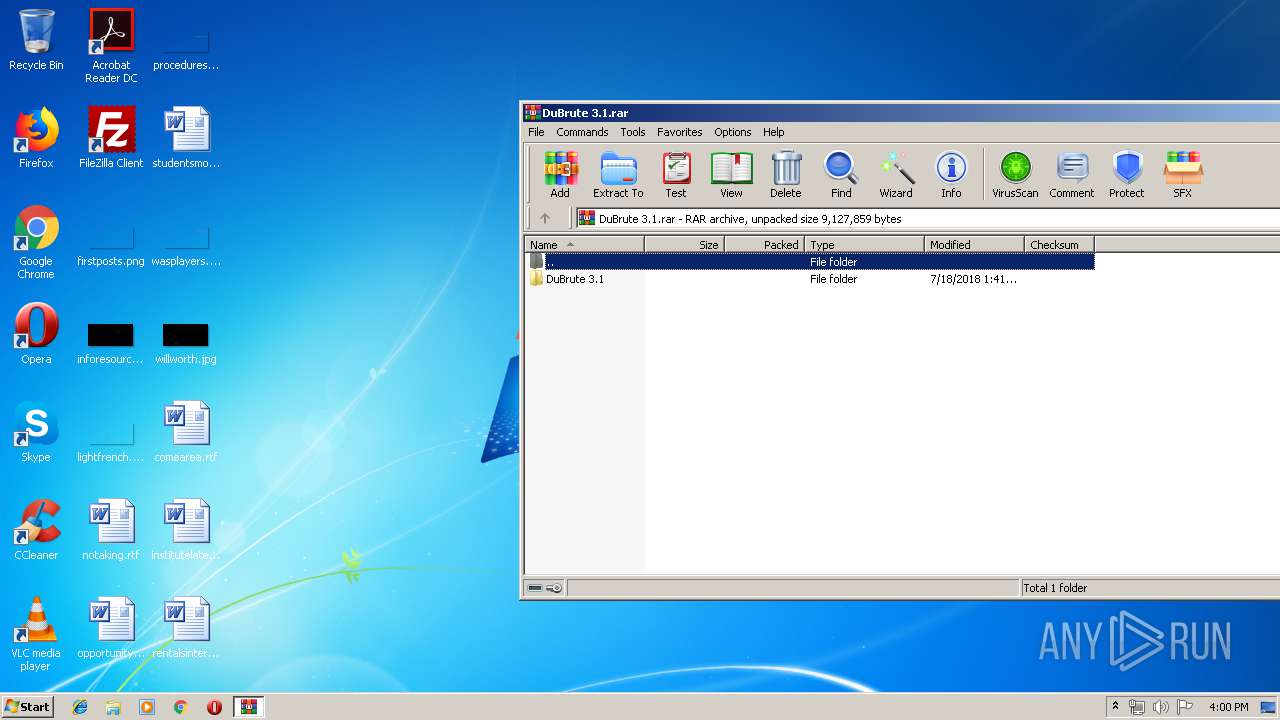Select the Acrobat Reader DC desktop icon
1280x720 pixels.
pos(111,47)
